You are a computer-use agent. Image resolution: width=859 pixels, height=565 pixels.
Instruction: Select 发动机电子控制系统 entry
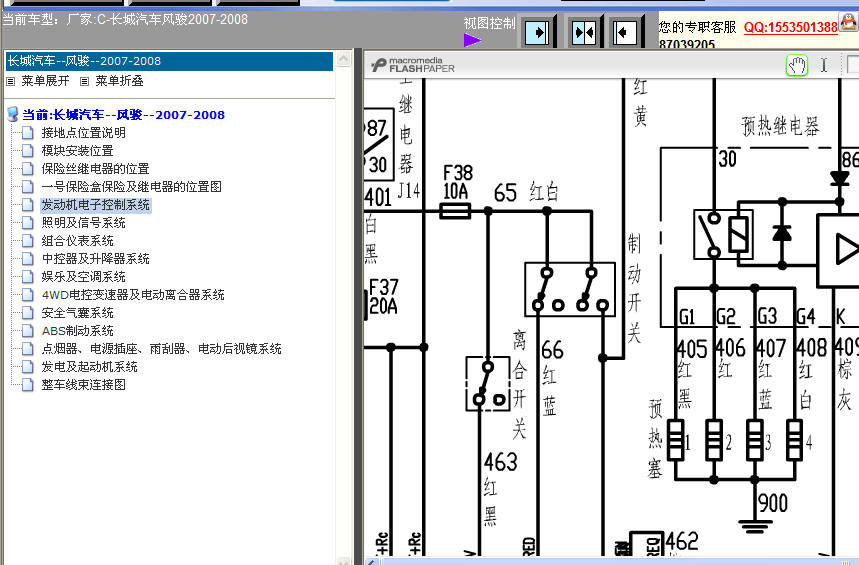tap(95, 205)
